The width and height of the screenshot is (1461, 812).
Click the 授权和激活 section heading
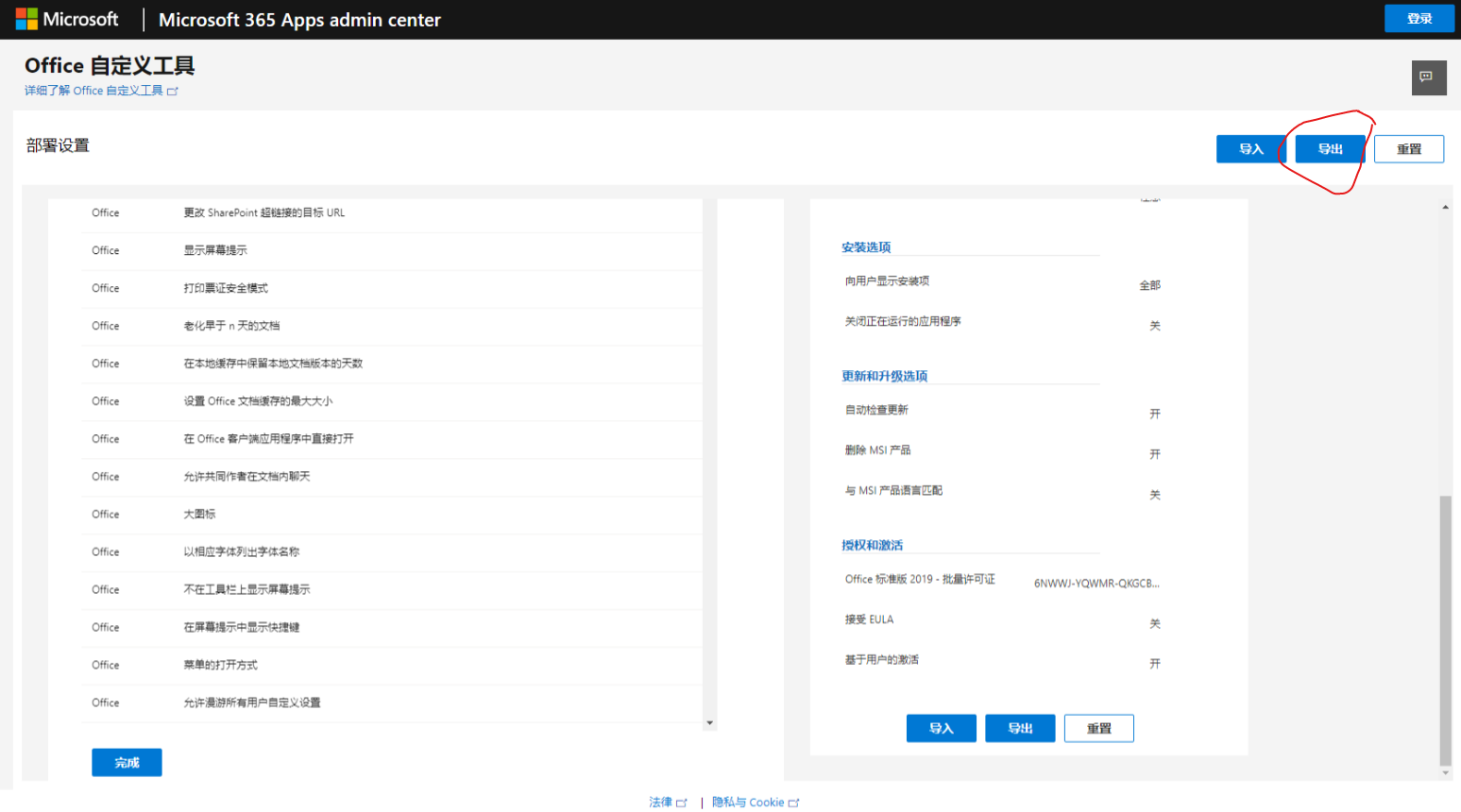(872, 546)
